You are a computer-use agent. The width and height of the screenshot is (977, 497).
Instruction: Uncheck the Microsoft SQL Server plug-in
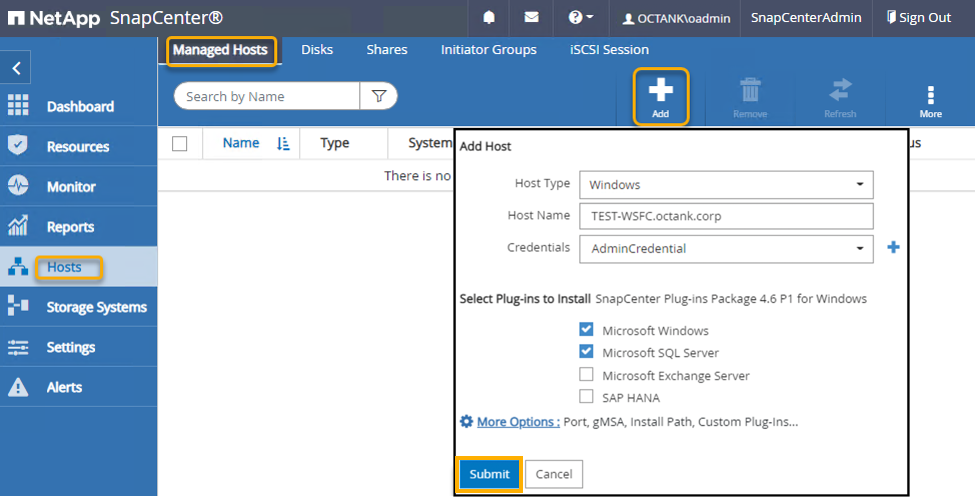(x=586, y=352)
